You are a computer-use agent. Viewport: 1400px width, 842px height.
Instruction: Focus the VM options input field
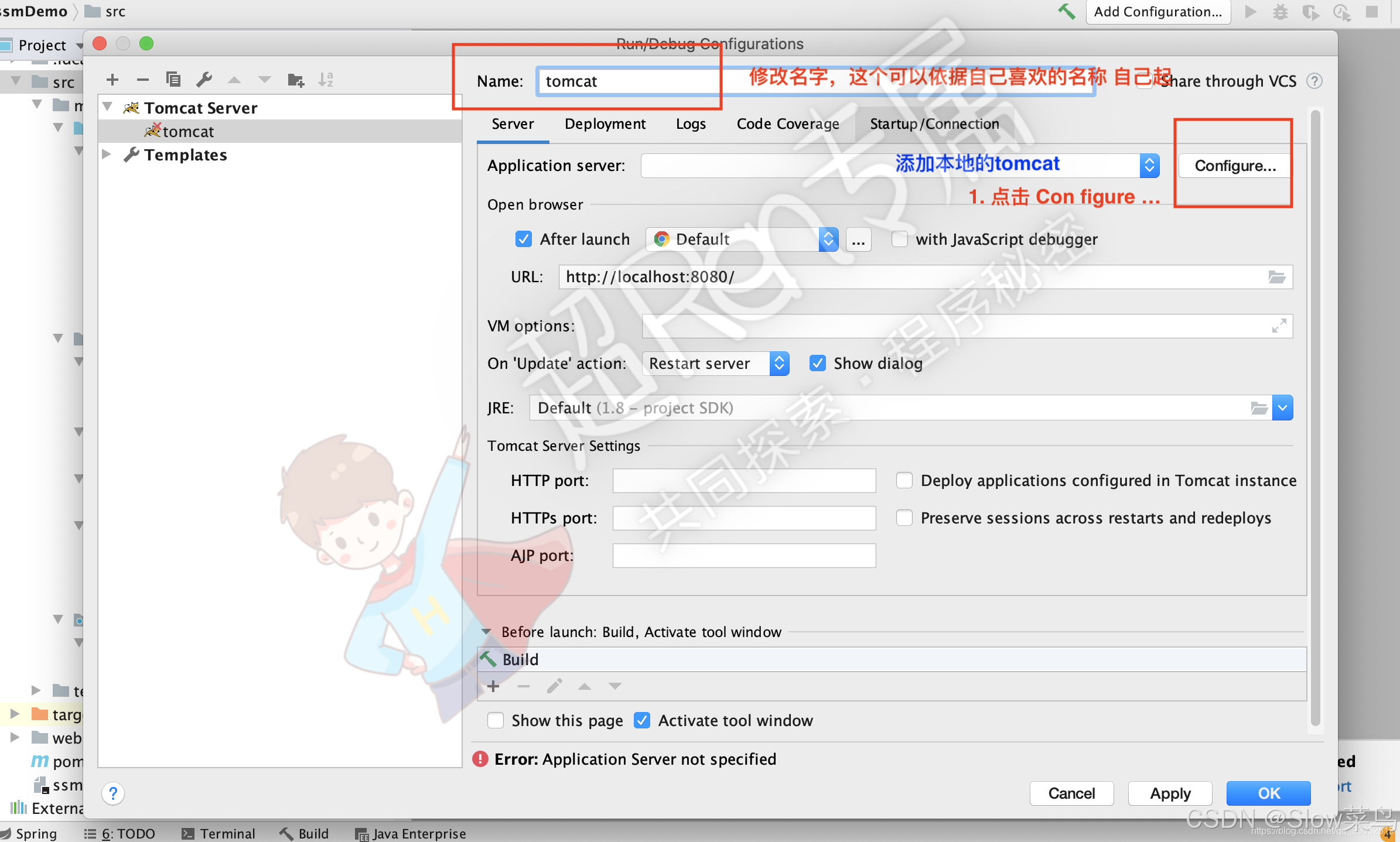point(967,326)
